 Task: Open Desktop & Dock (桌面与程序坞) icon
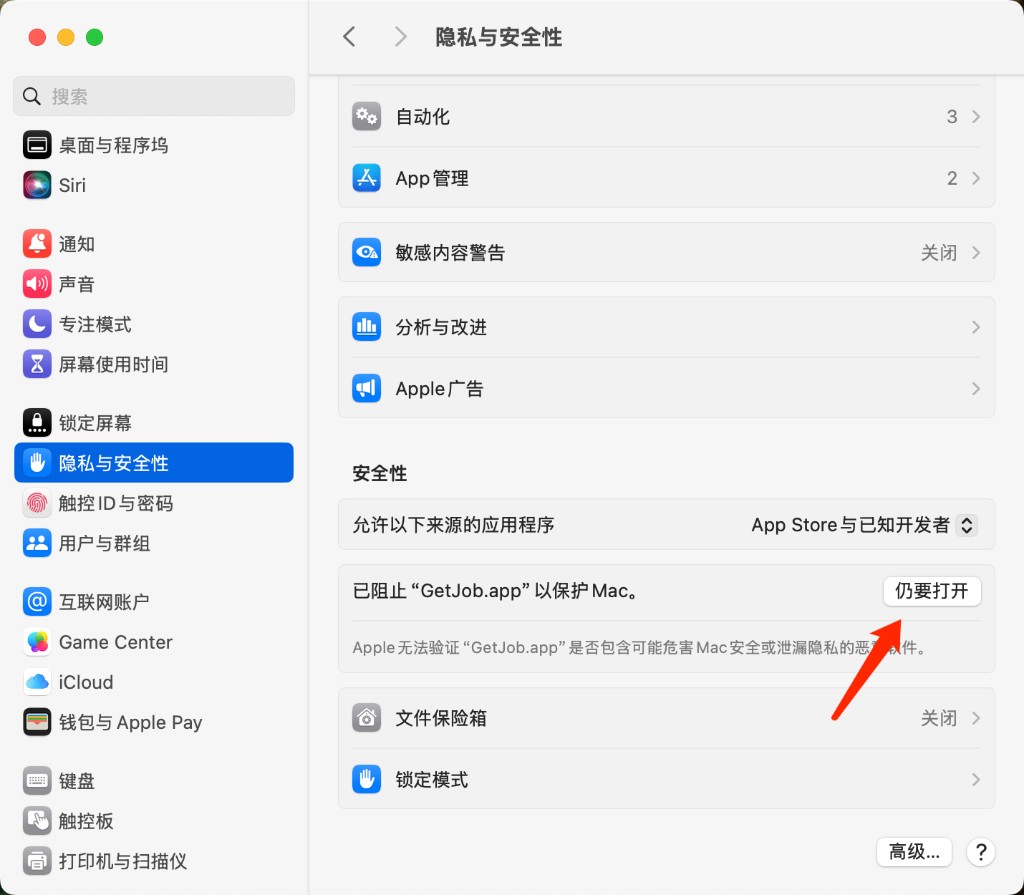point(37,145)
